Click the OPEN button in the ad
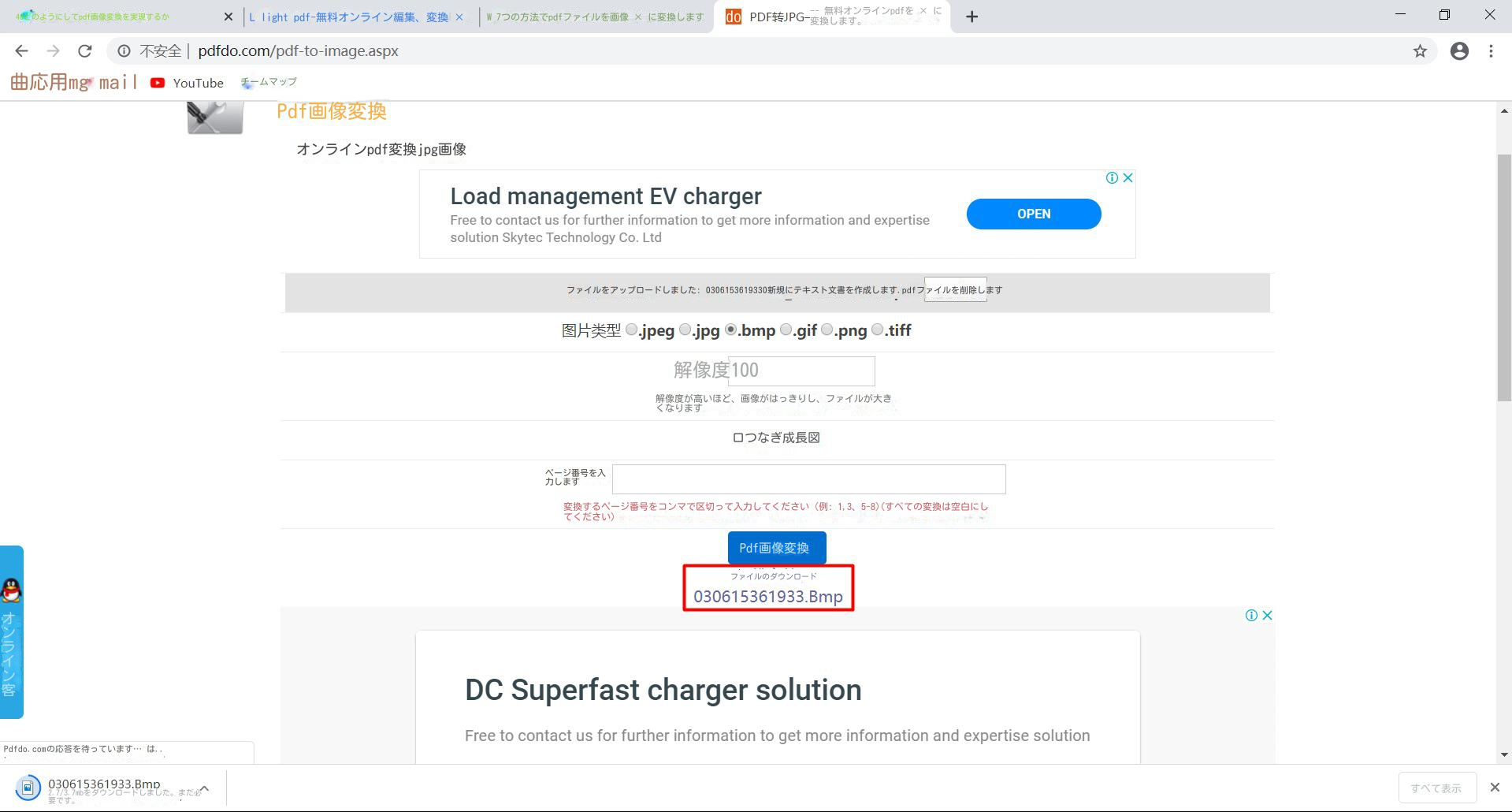The width and height of the screenshot is (1512, 812). (1034, 214)
